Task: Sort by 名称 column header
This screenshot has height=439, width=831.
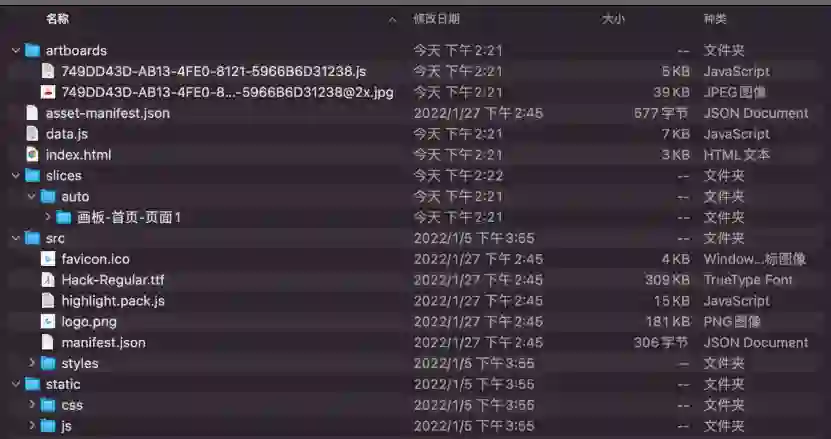Action: click(x=57, y=19)
